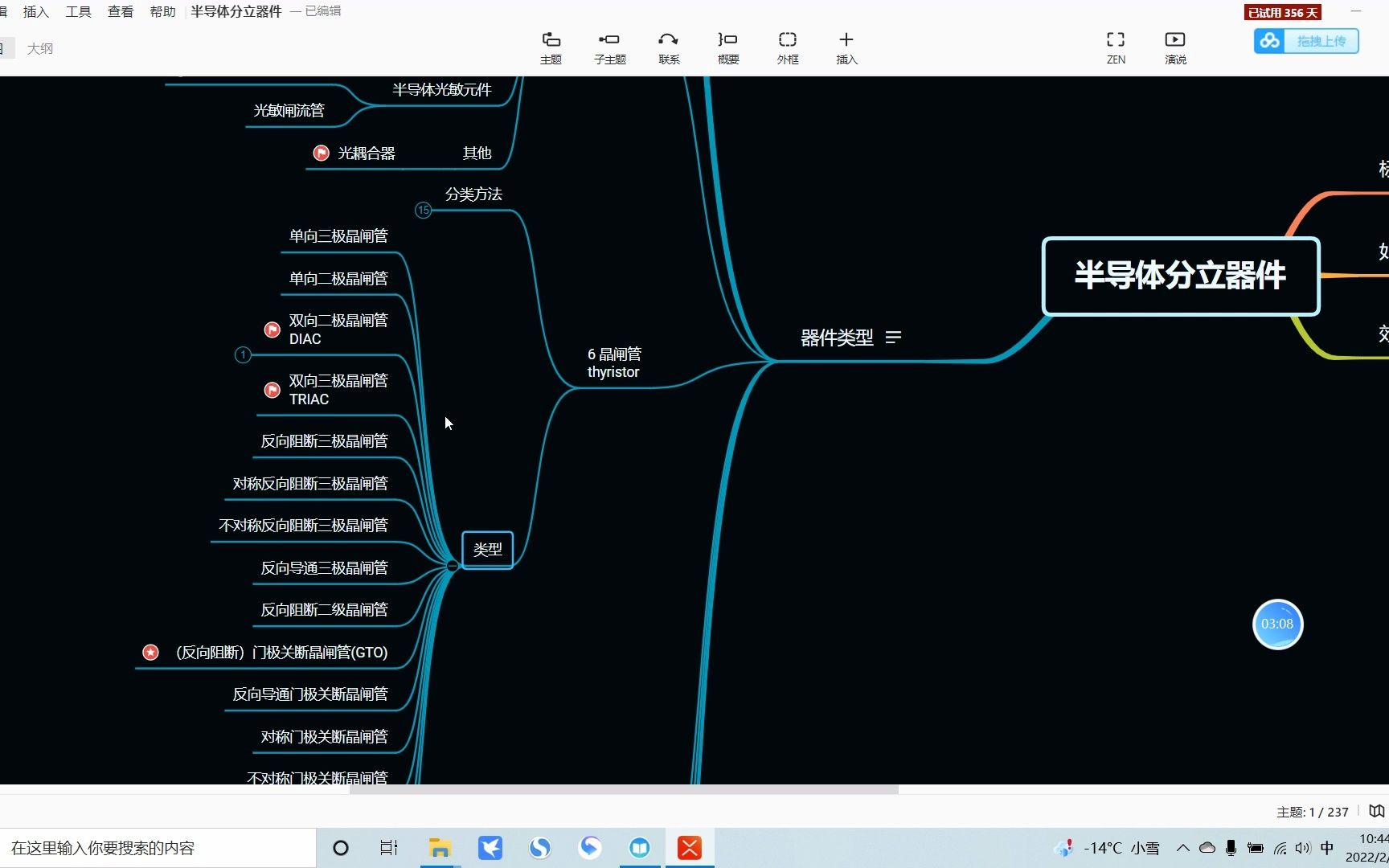Select the central topic 半导体分立器件
The width and height of the screenshot is (1389, 868).
tap(1181, 276)
